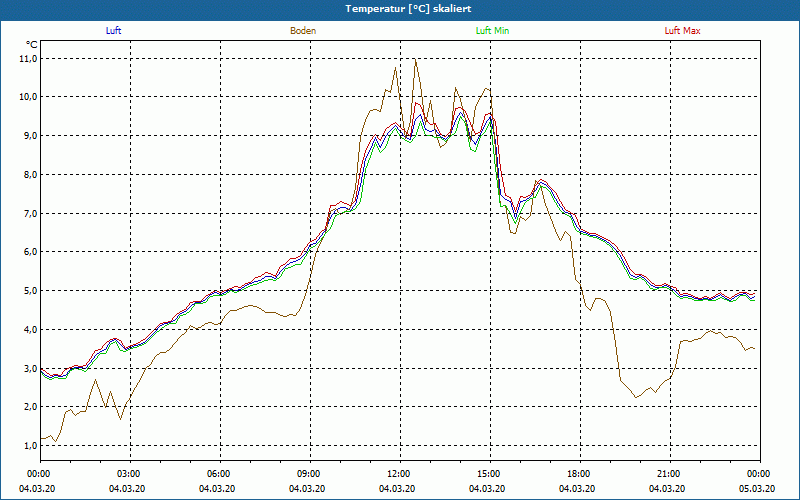Click the 18:00 time label
The image size is (800, 500).
[580, 474]
